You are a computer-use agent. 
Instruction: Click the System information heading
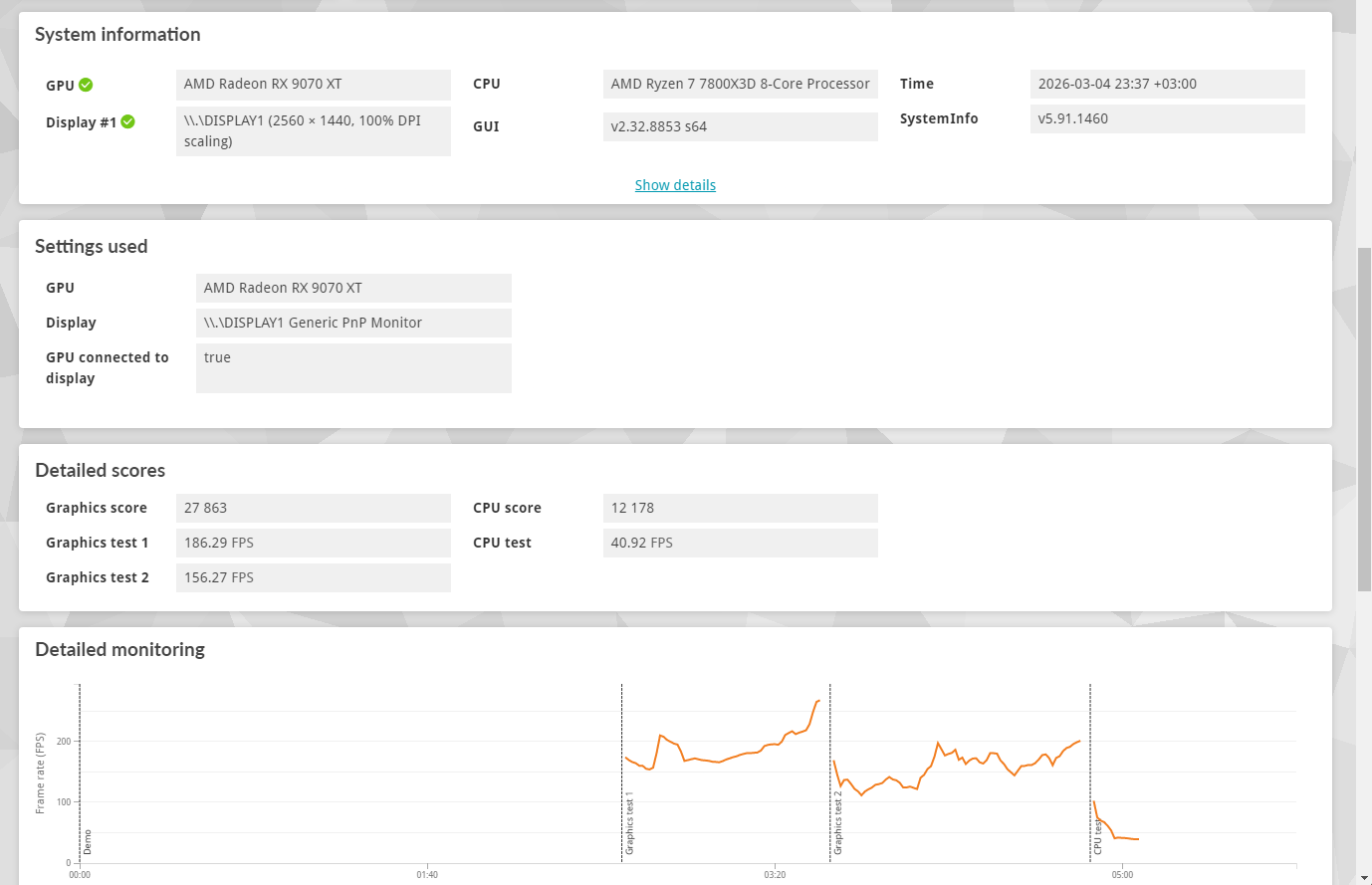pyautogui.click(x=117, y=34)
